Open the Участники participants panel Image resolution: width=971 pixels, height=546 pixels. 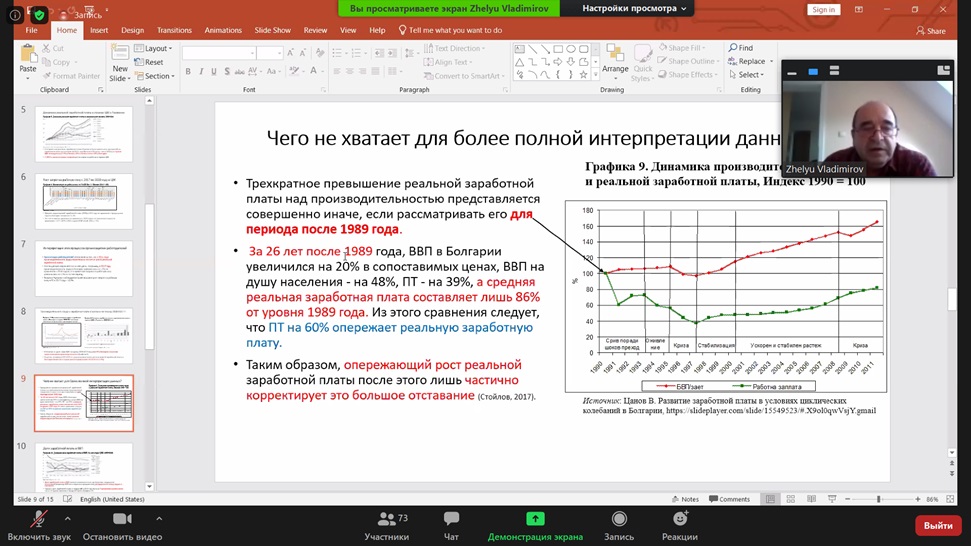pos(386,519)
